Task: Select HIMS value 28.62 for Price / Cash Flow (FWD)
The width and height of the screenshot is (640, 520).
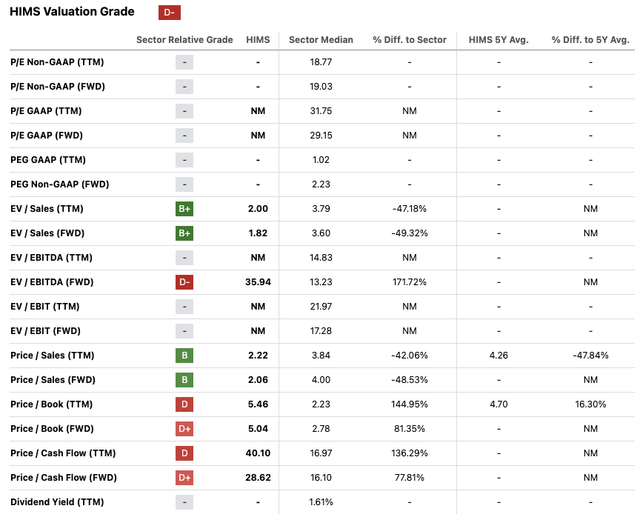Action: pos(258,478)
